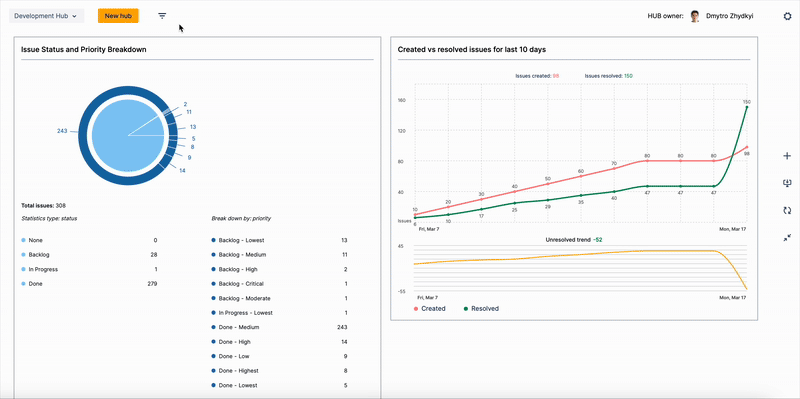Screen dimensions: 800x399
Task: Click the light blue pie chart center
Action: tap(128, 135)
